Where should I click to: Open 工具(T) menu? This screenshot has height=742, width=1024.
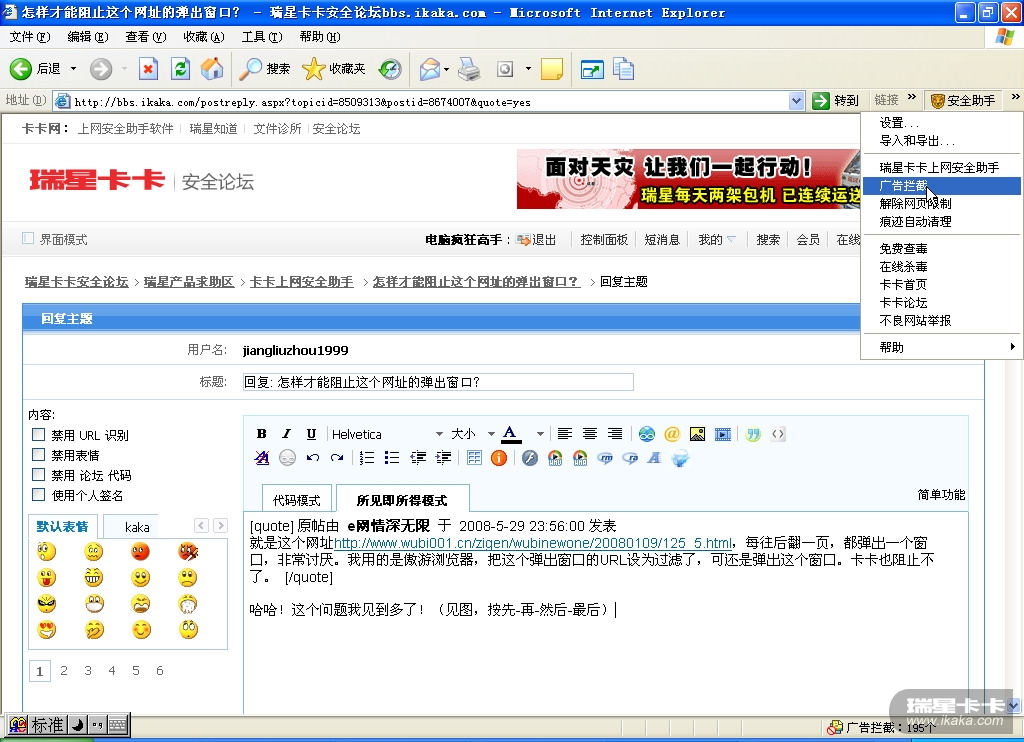262,37
